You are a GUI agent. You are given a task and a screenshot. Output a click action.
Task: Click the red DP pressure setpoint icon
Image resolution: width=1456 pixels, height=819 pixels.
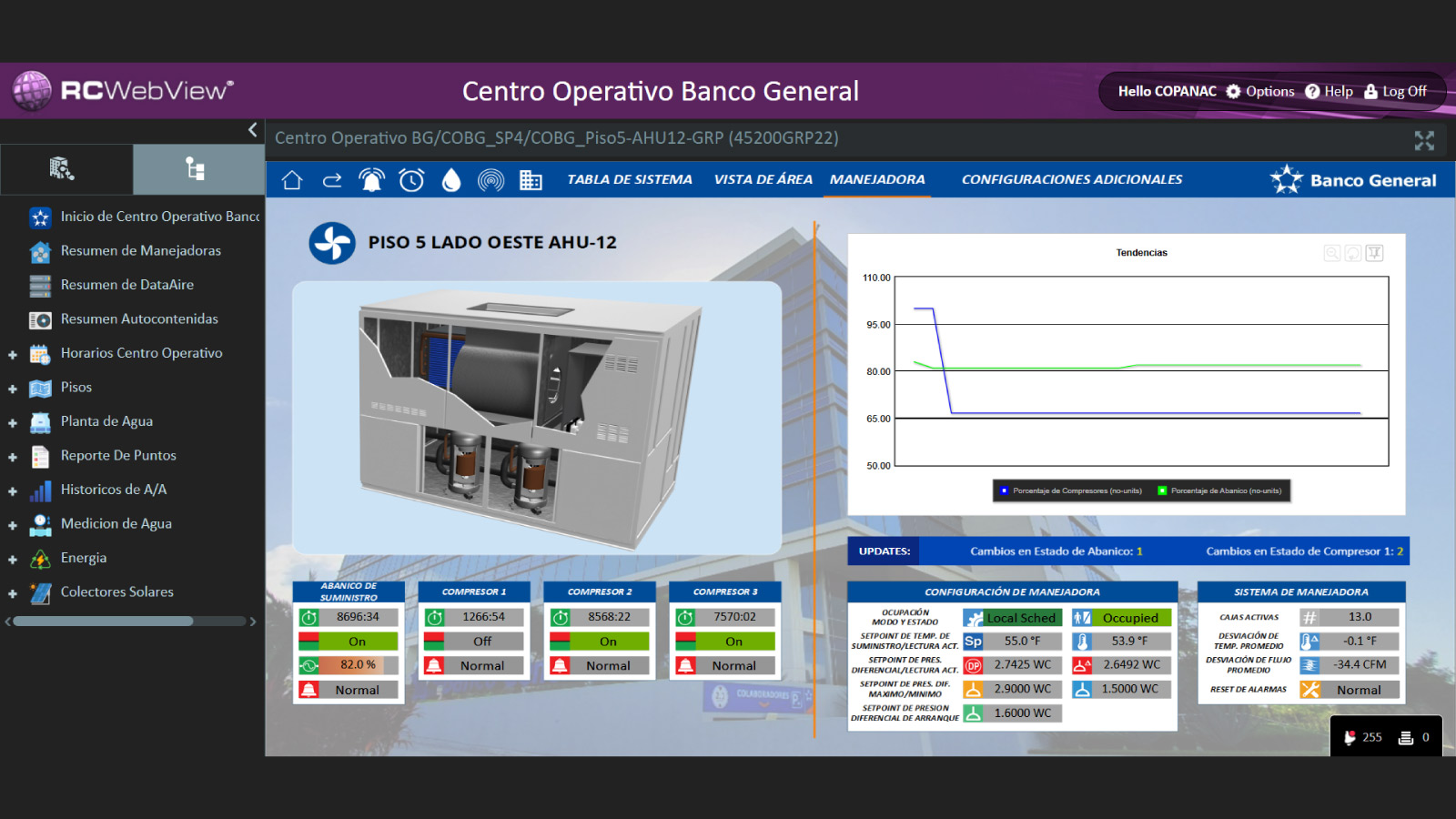click(x=973, y=665)
